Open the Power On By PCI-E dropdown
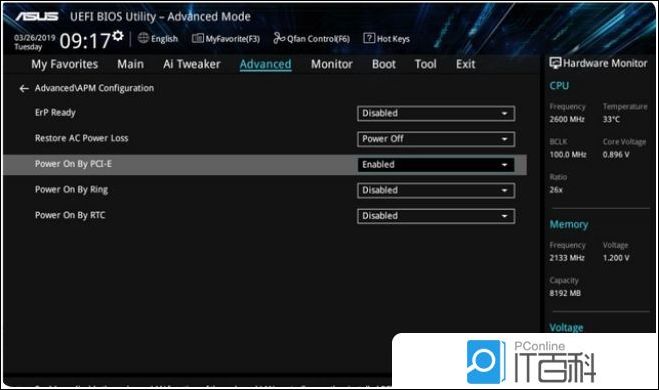 coord(436,165)
